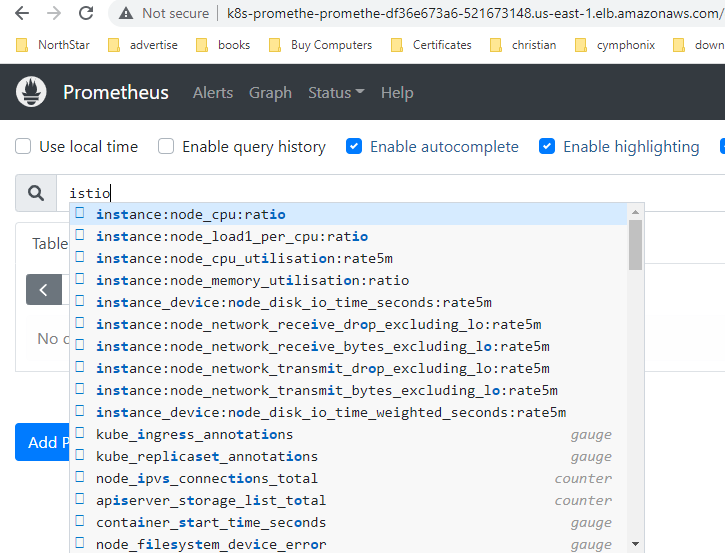This screenshot has height=553, width=725.
Task: Select node_filesystem_device_error suggestion
Action: click(350, 544)
